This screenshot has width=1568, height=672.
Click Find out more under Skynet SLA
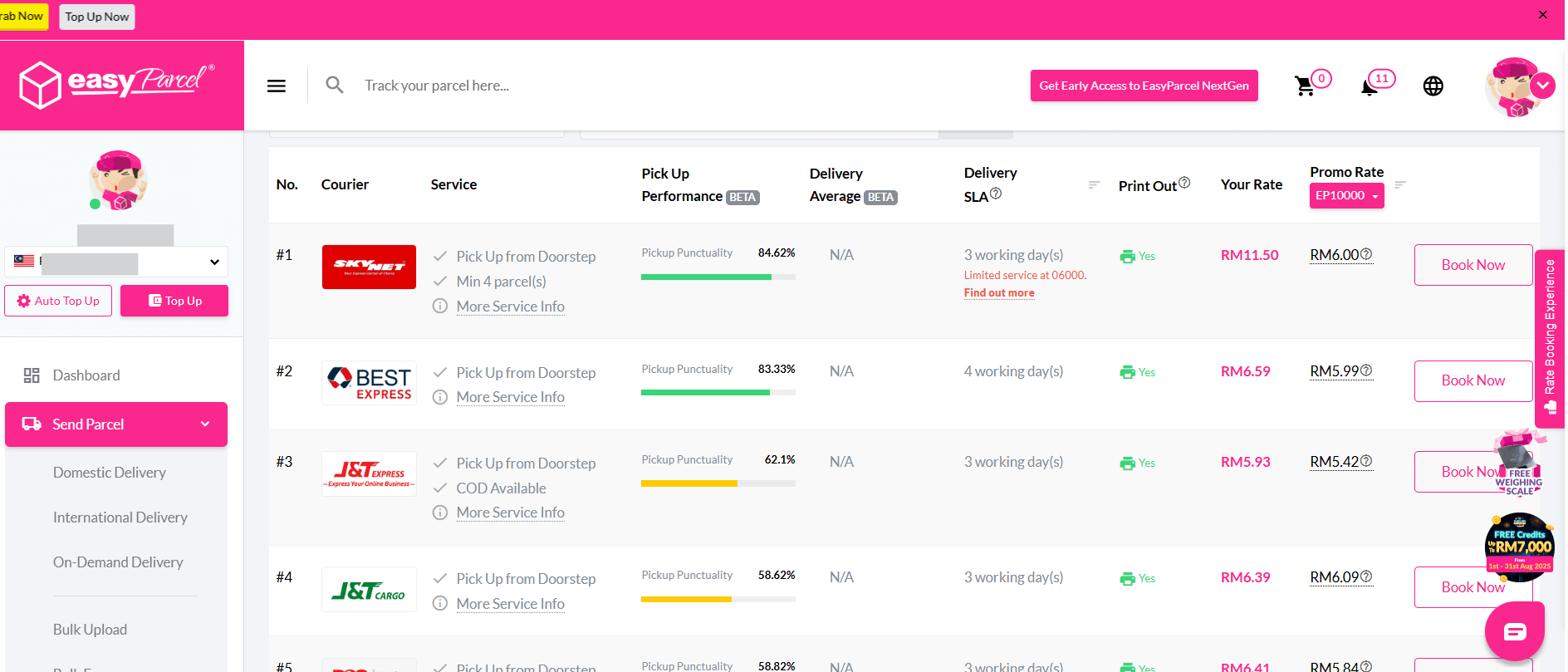[x=999, y=292]
